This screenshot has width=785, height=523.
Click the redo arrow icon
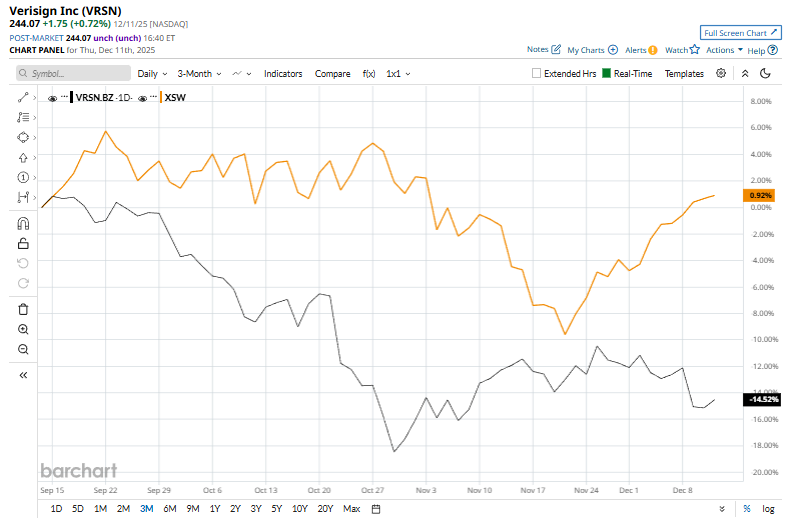click(x=23, y=283)
